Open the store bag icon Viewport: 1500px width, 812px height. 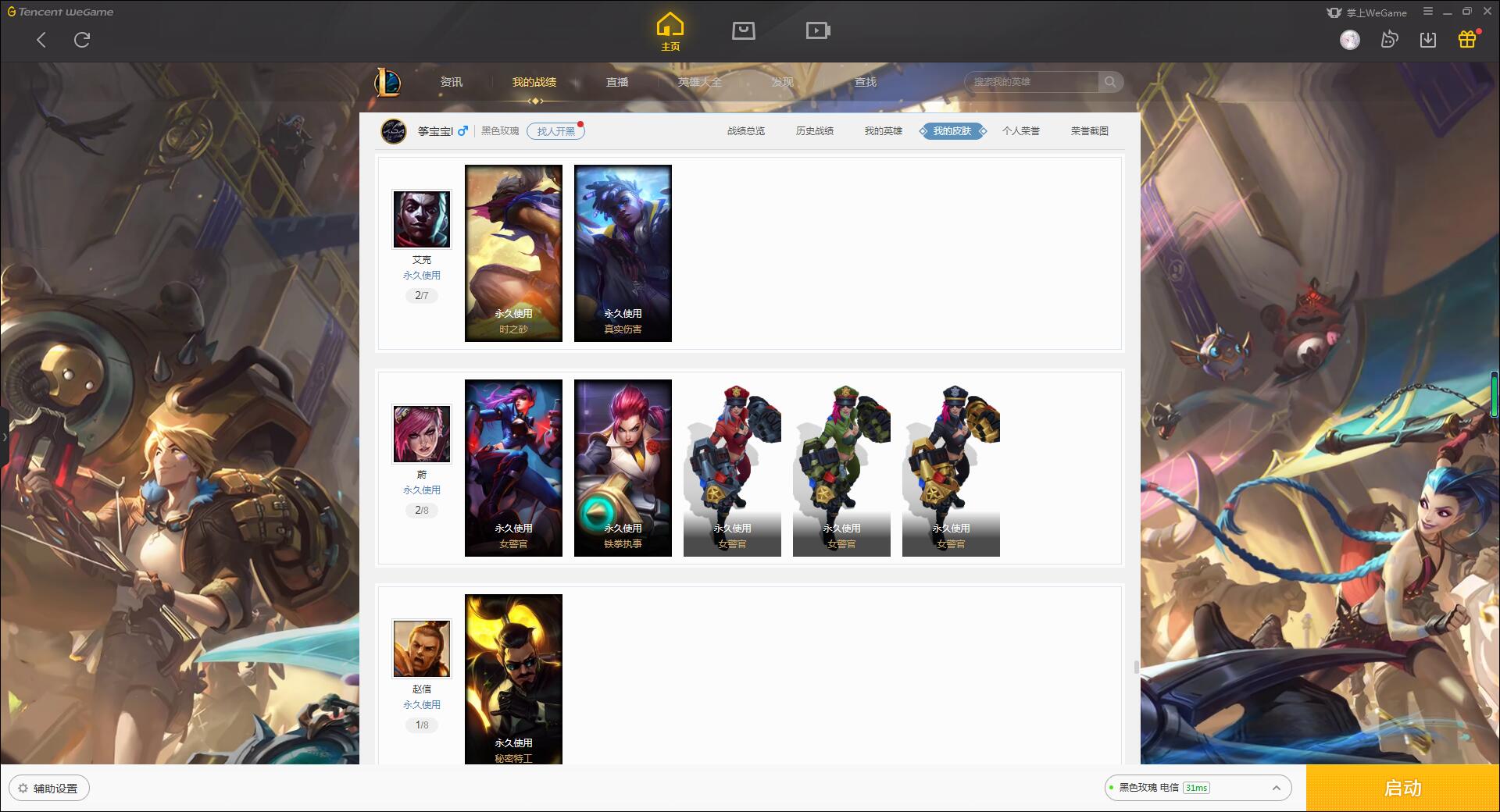(x=743, y=30)
